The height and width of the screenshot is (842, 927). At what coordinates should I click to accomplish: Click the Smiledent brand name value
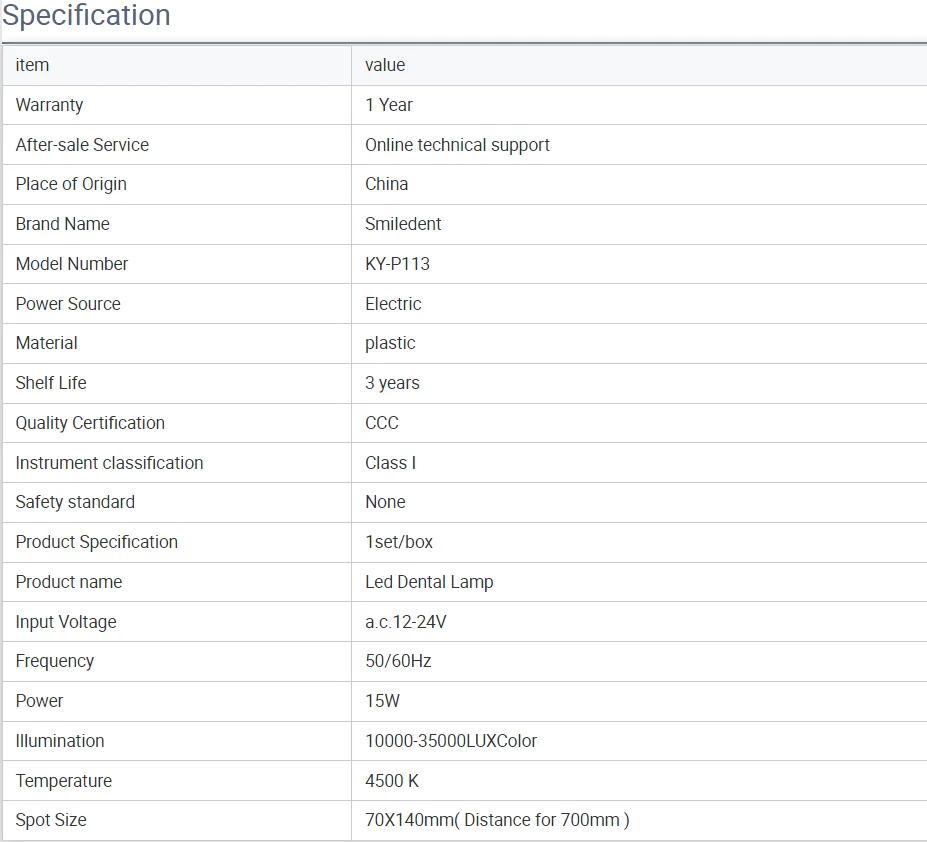coord(403,224)
